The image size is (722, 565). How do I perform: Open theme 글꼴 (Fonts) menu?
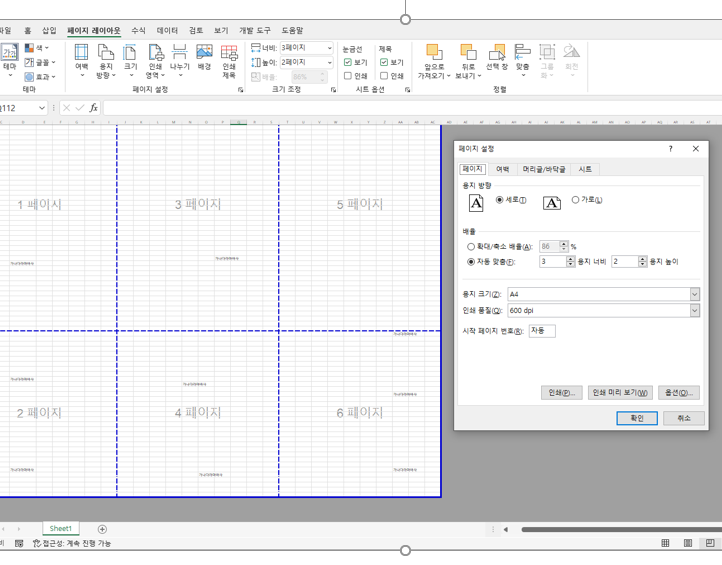pos(40,62)
